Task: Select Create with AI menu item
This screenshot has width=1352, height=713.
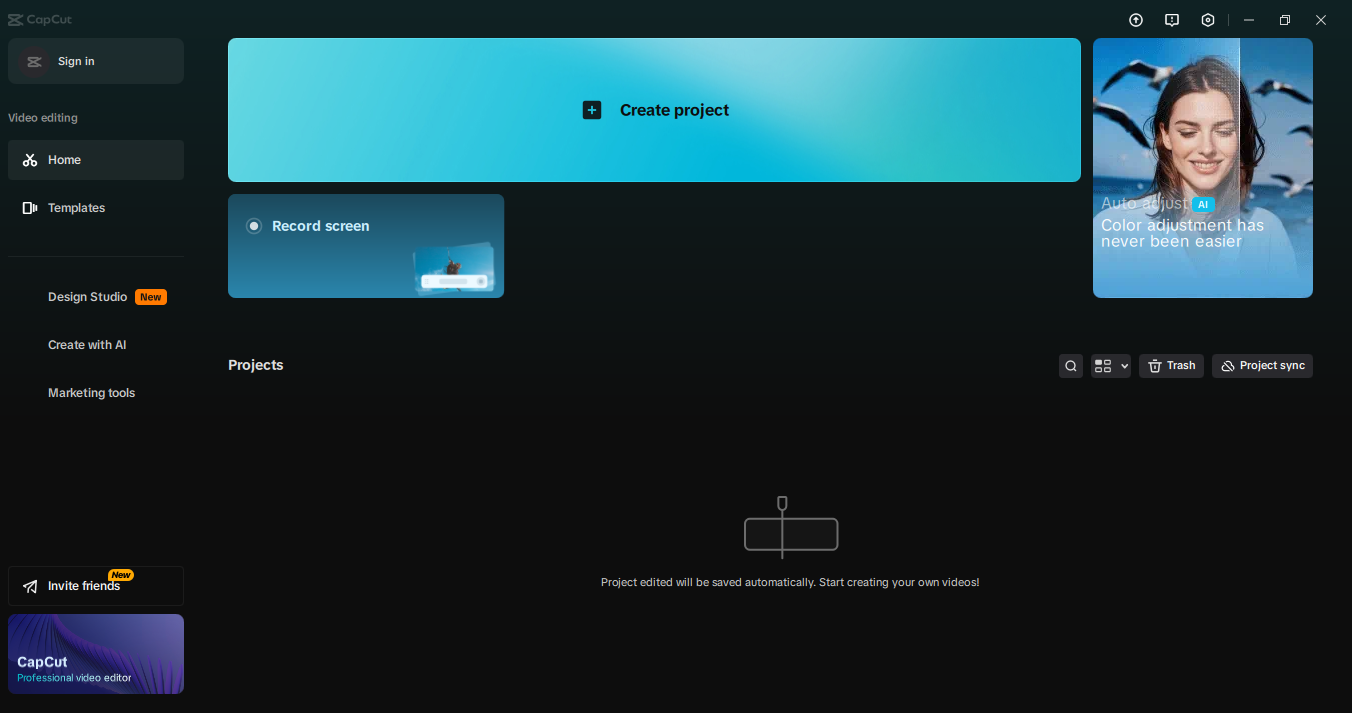Action: pos(87,345)
